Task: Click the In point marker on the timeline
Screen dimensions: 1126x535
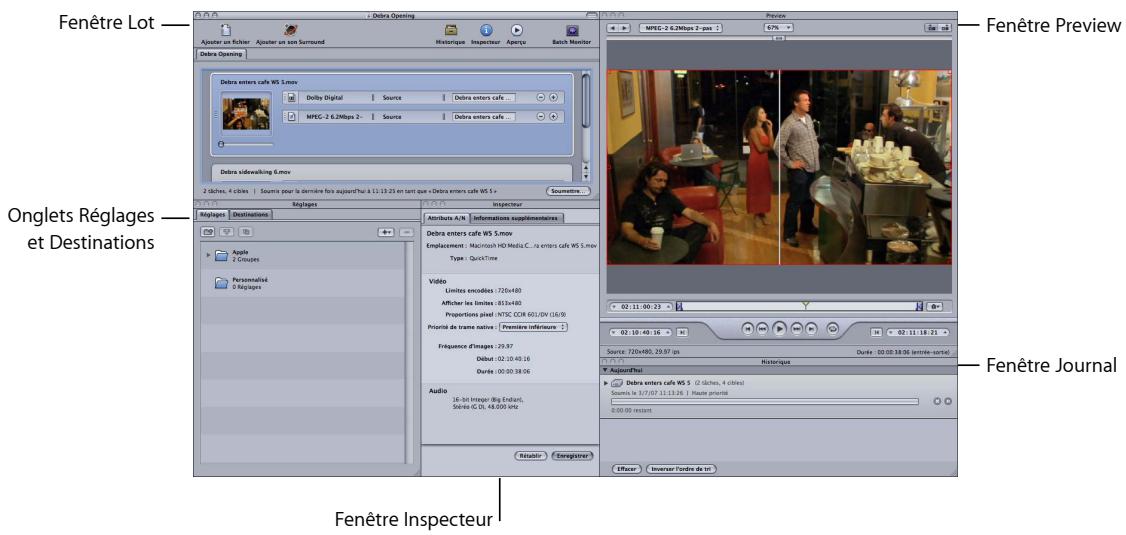Action: (x=679, y=307)
